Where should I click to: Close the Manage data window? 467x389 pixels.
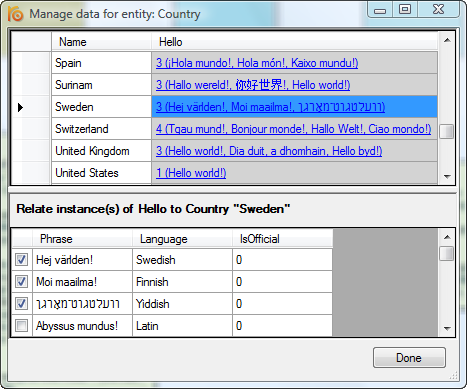pos(438,9)
